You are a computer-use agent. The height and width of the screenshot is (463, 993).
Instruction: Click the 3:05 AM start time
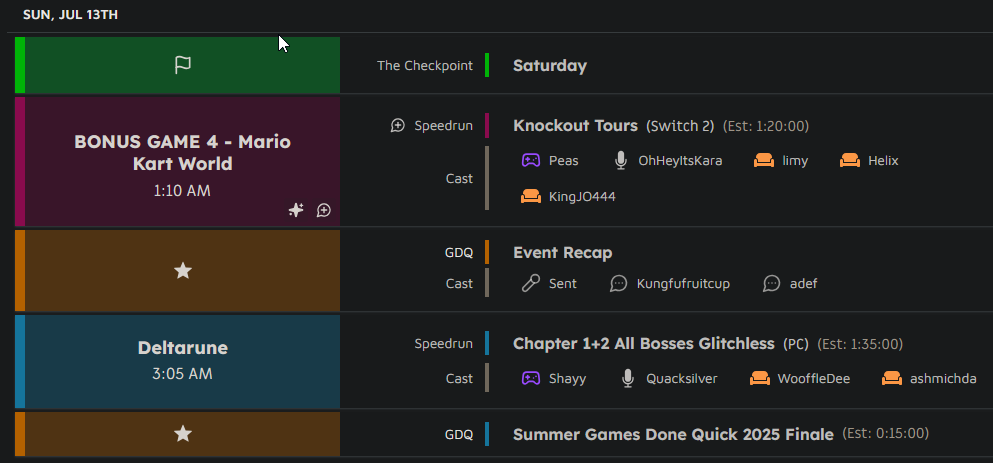tap(182, 374)
